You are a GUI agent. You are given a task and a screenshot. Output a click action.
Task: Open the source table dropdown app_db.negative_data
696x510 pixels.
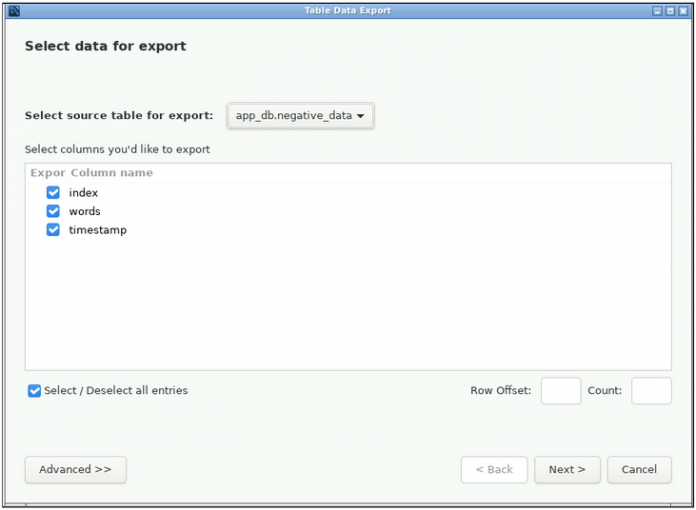click(x=300, y=116)
